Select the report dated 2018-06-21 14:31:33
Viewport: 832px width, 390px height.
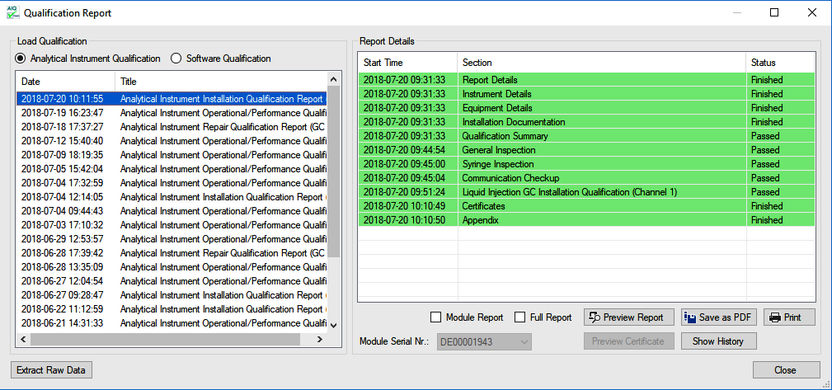click(172, 323)
